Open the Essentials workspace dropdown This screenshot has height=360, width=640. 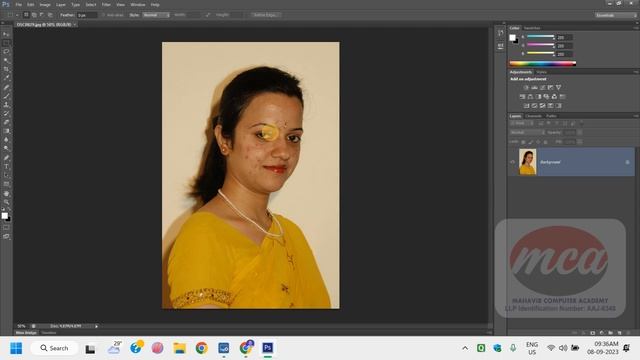616,15
